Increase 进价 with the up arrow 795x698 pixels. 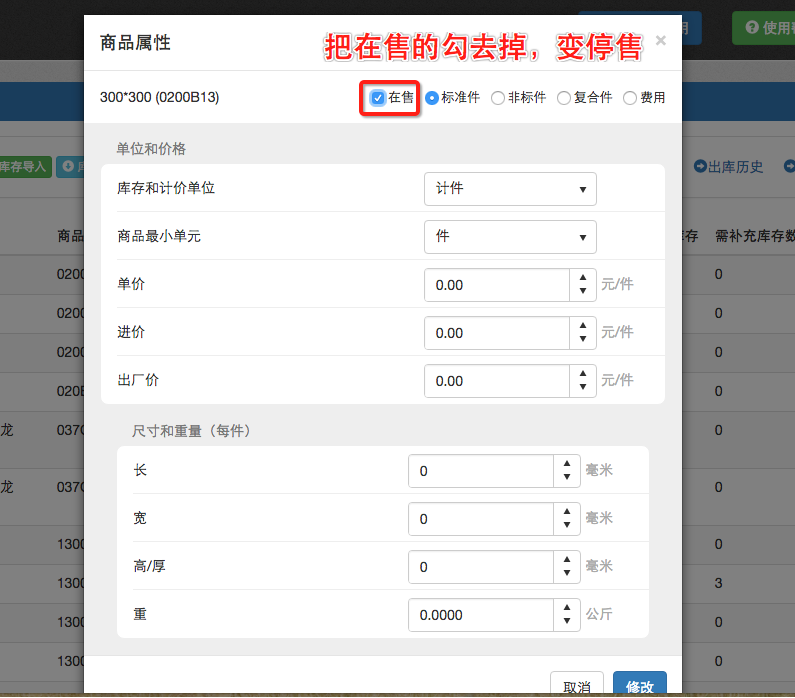[583, 325]
